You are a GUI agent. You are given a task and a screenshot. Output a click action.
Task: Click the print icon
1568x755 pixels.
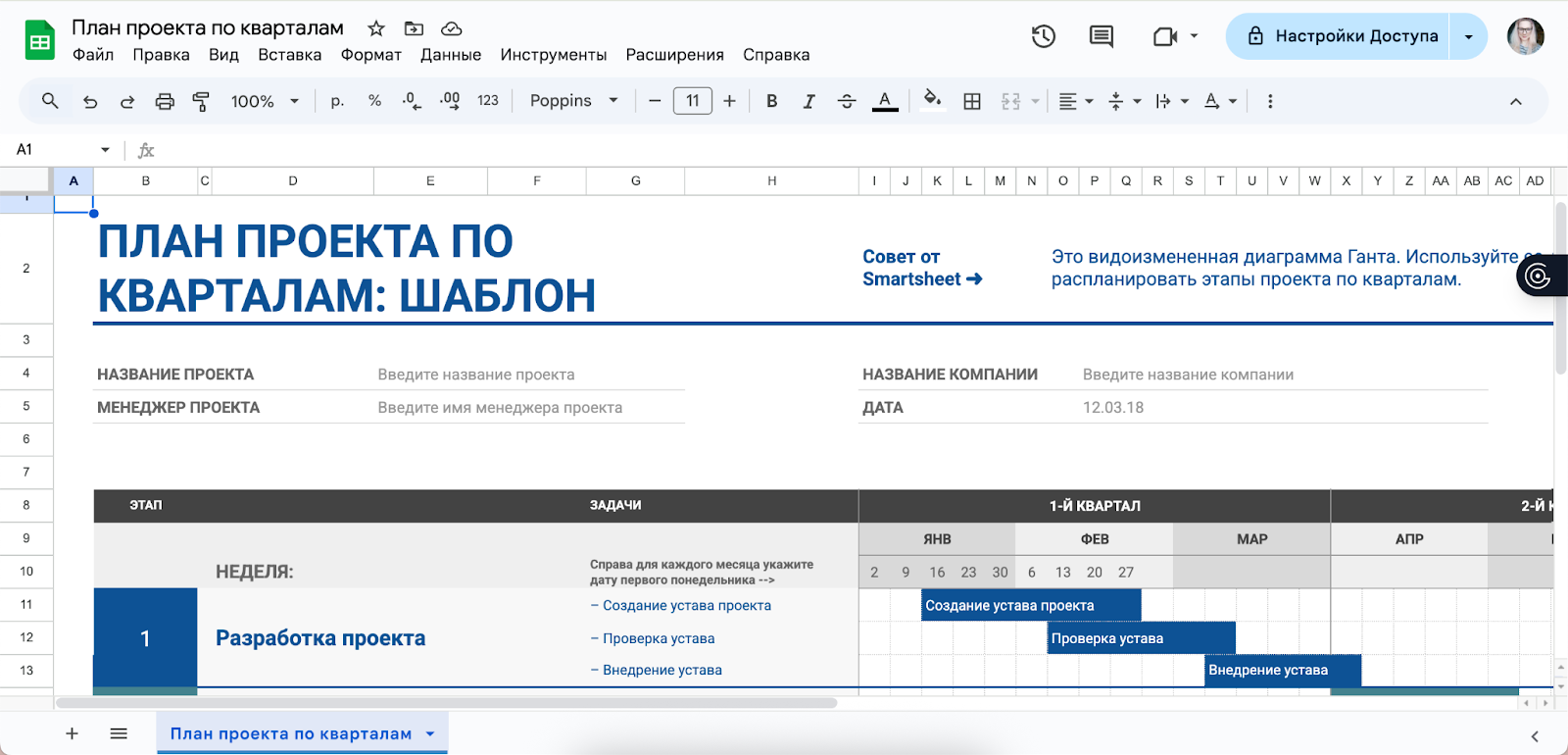coord(165,101)
